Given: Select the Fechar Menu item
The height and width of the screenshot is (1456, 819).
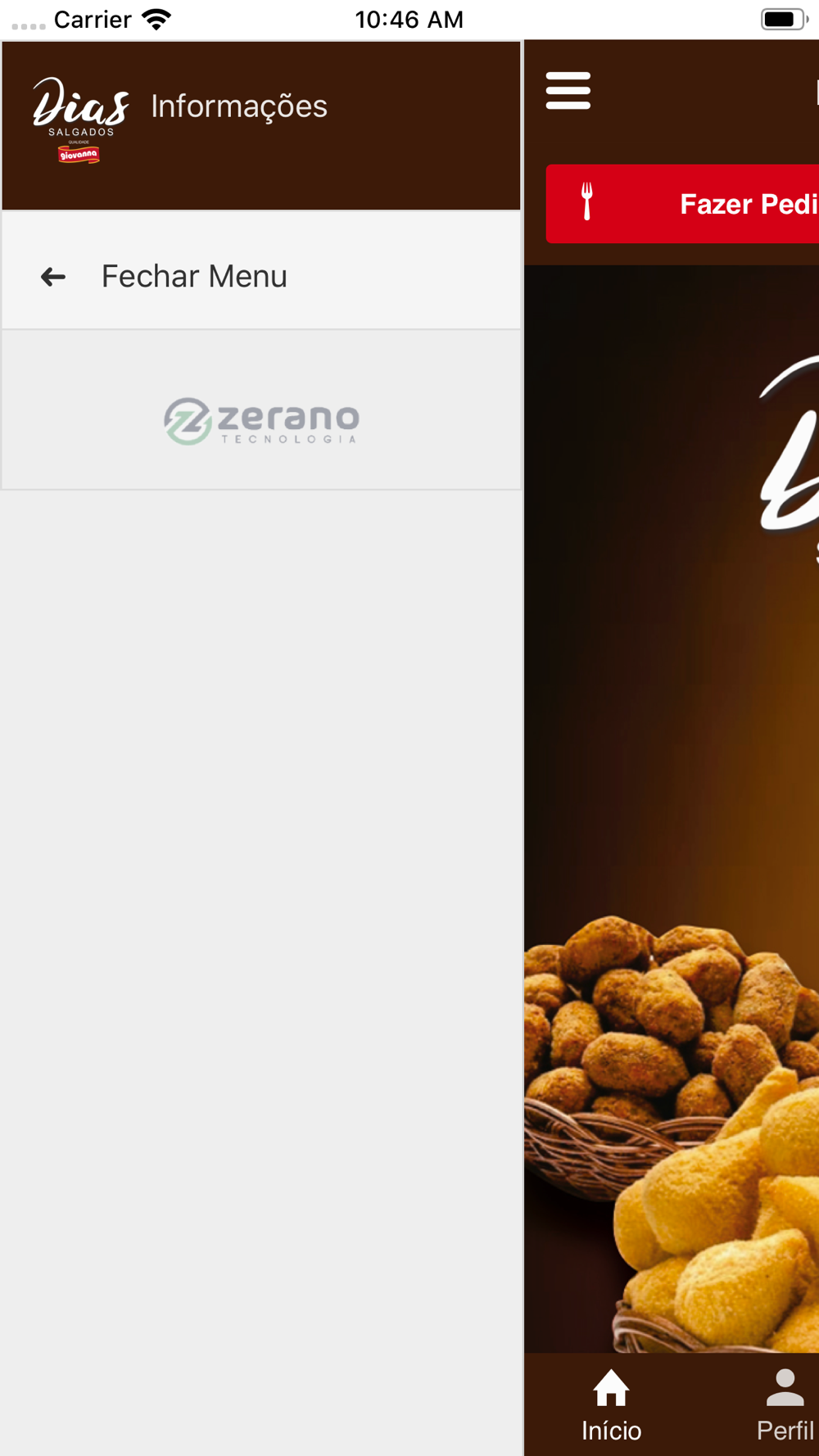Looking at the screenshot, I should pyautogui.click(x=261, y=277).
